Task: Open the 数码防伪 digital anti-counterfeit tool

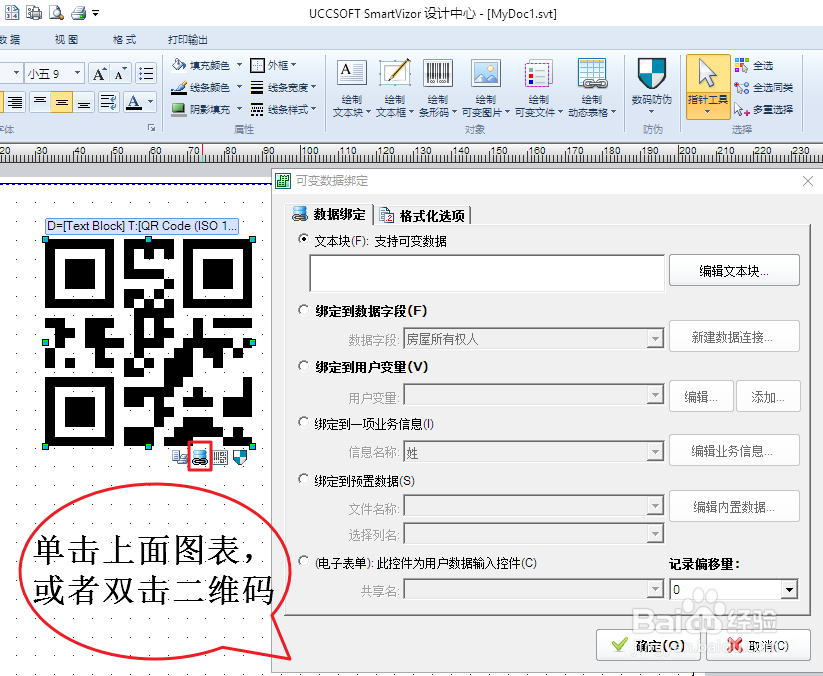Action: [651, 87]
